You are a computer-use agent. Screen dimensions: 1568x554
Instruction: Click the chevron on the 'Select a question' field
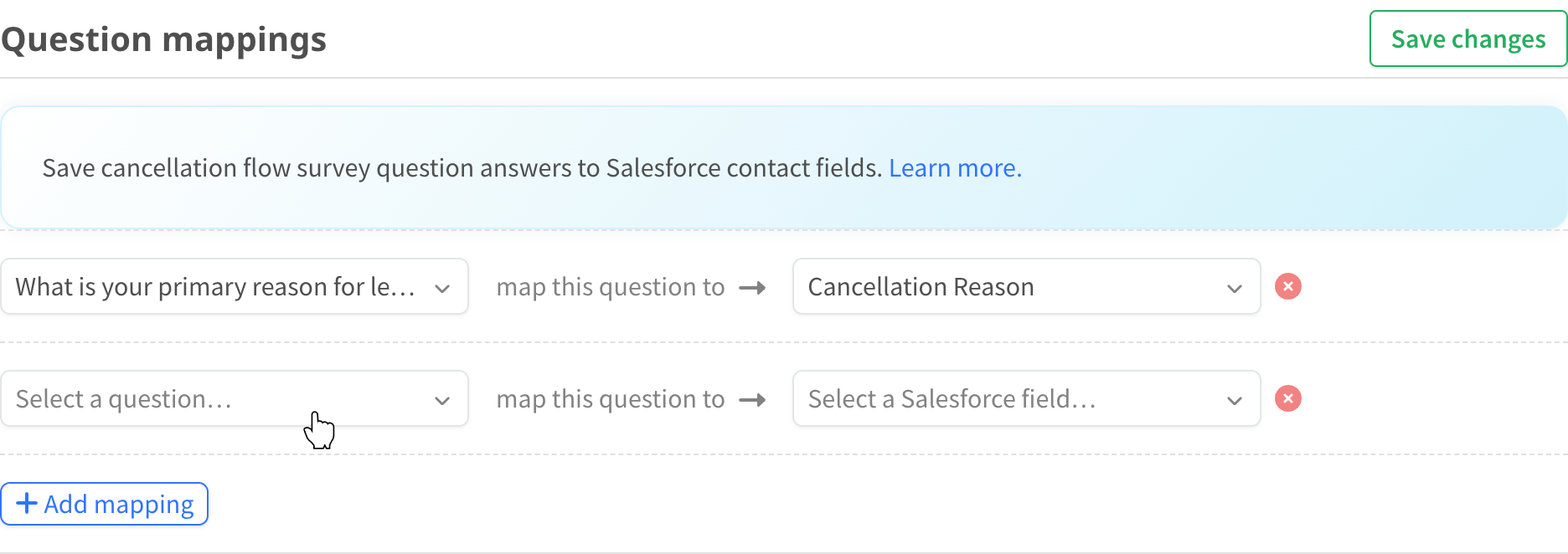point(442,398)
